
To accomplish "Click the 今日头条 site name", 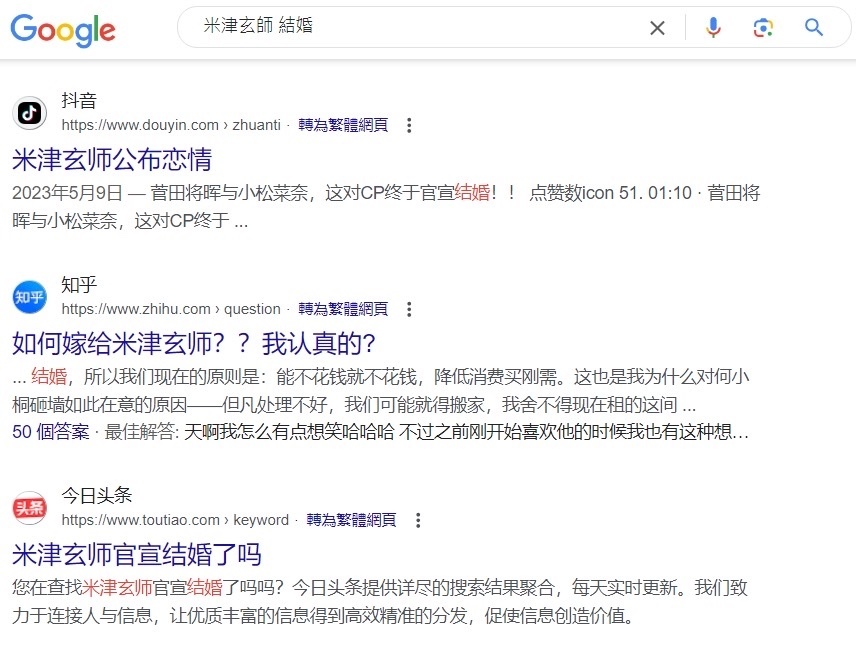I will click(x=97, y=495).
